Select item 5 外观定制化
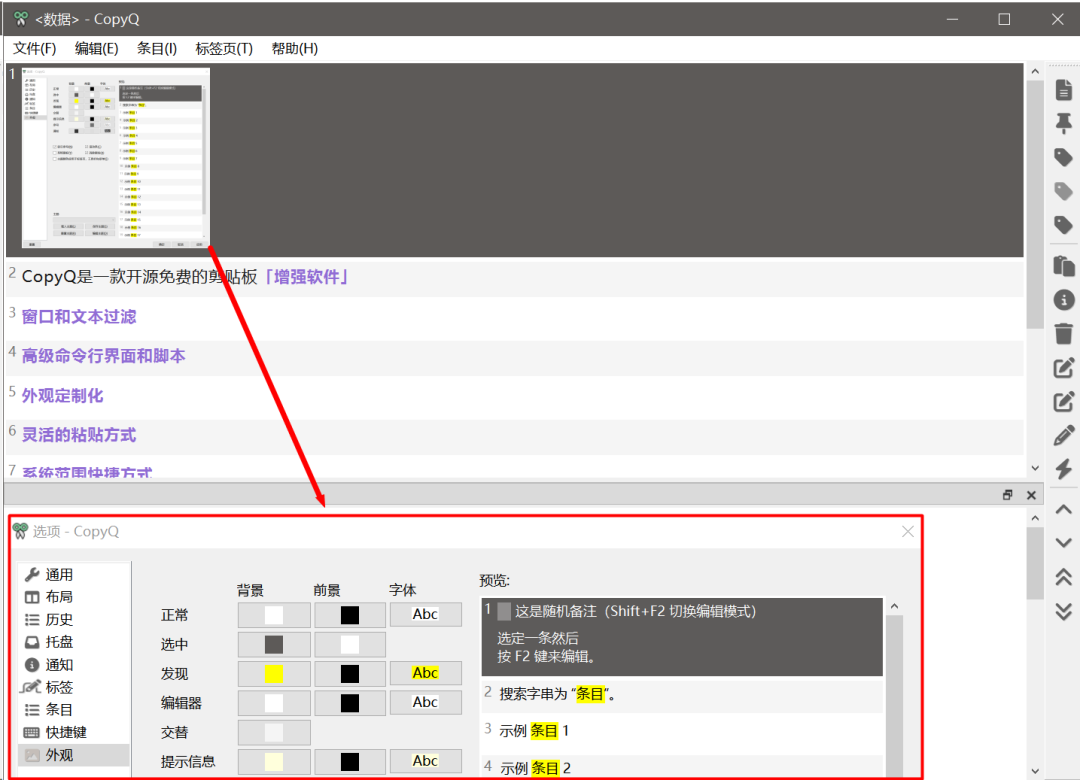This screenshot has height=780, width=1080. pos(515,396)
